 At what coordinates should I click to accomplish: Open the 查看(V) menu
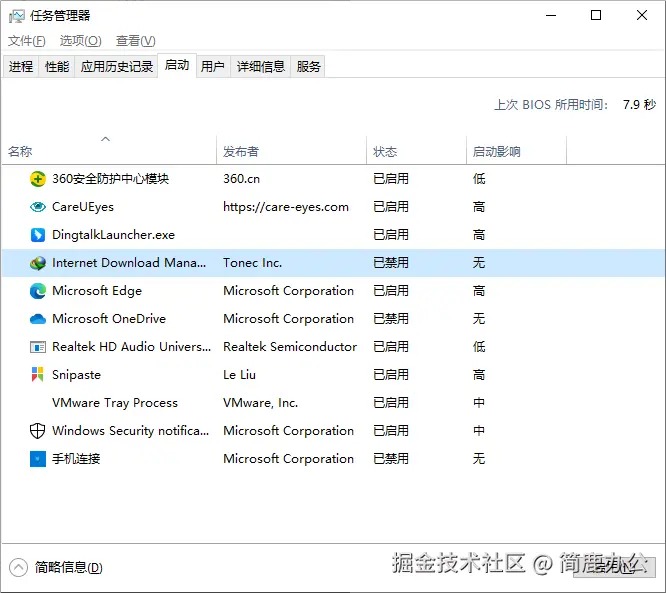tap(135, 41)
